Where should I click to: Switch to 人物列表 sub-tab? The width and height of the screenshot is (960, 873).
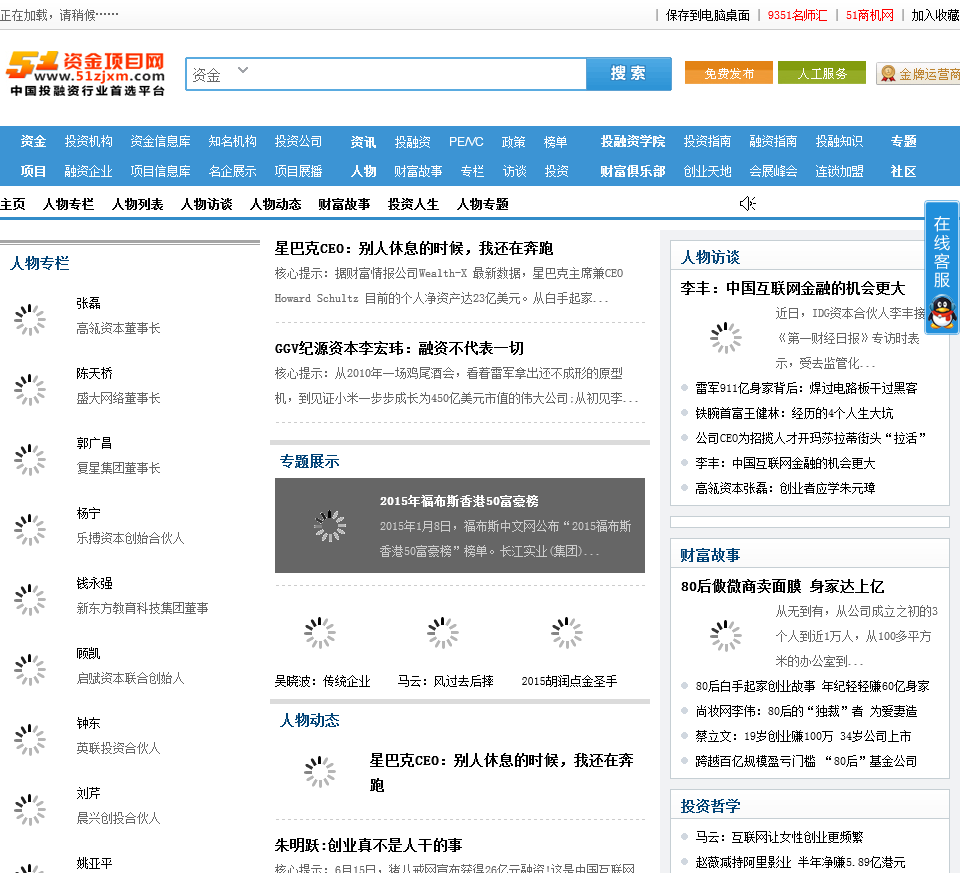(x=138, y=204)
